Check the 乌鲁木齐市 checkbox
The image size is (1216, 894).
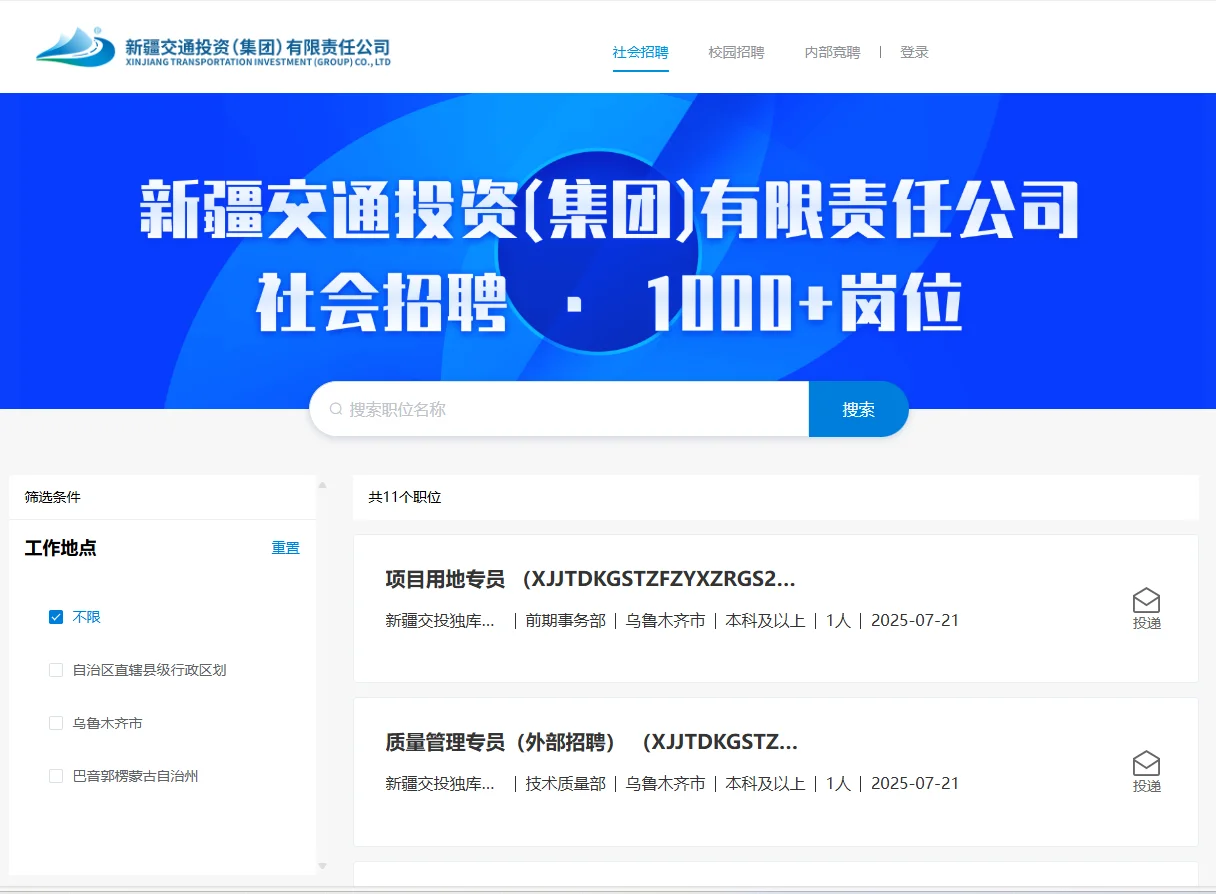click(56, 723)
